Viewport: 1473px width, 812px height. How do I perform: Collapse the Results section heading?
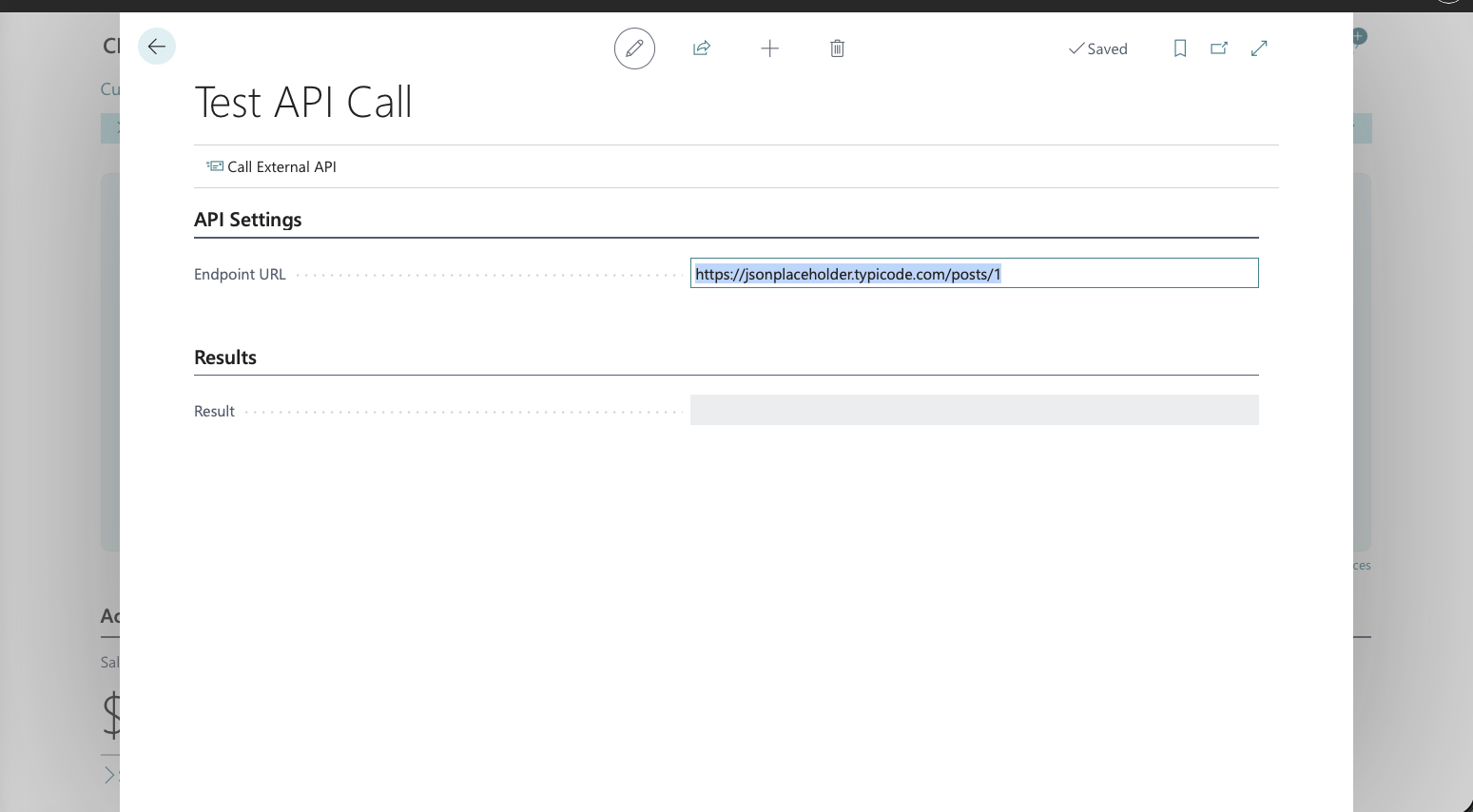(225, 358)
